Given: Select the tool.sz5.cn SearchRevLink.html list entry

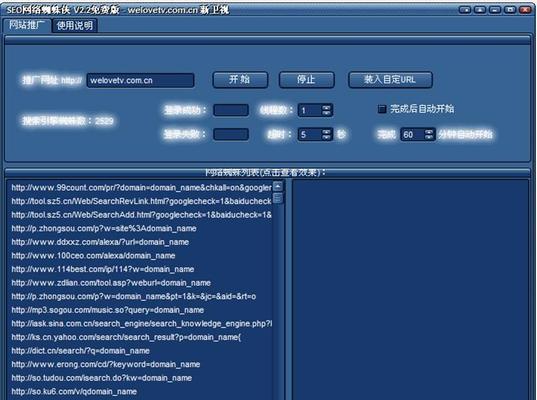Looking at the screenshot, I should click(141, 201).
